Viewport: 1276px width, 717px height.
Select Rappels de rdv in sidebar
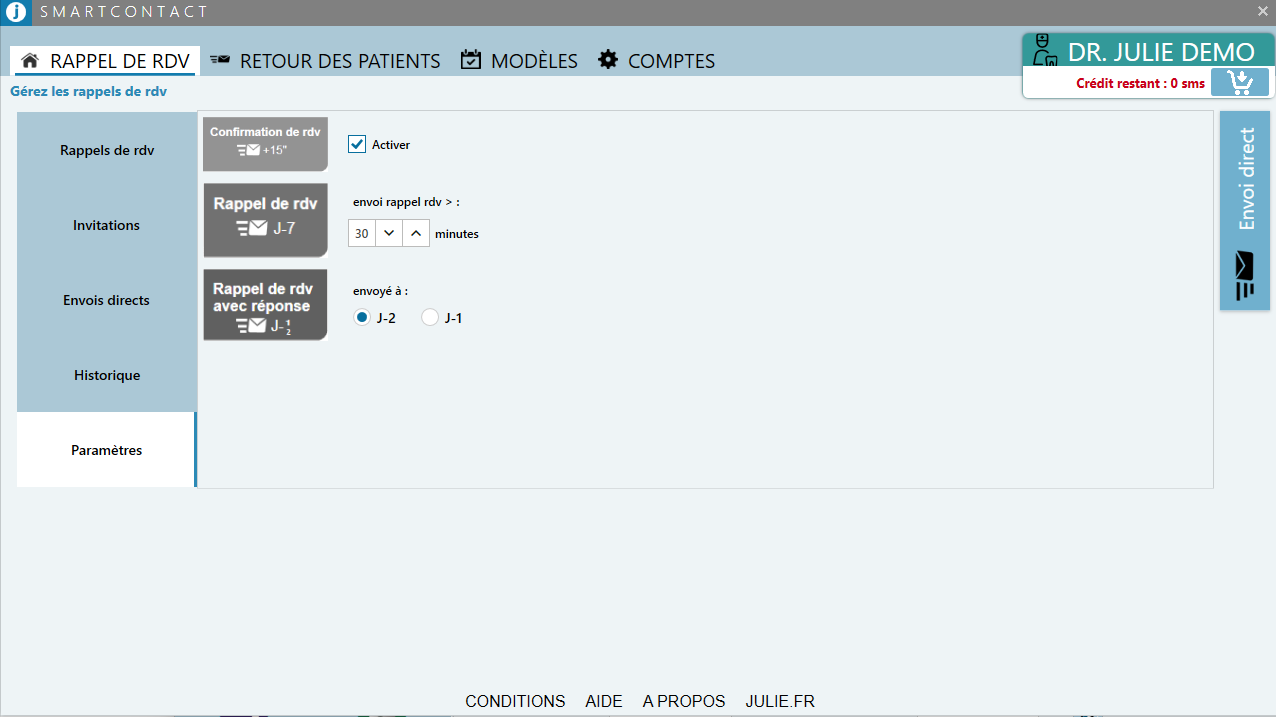107,150
